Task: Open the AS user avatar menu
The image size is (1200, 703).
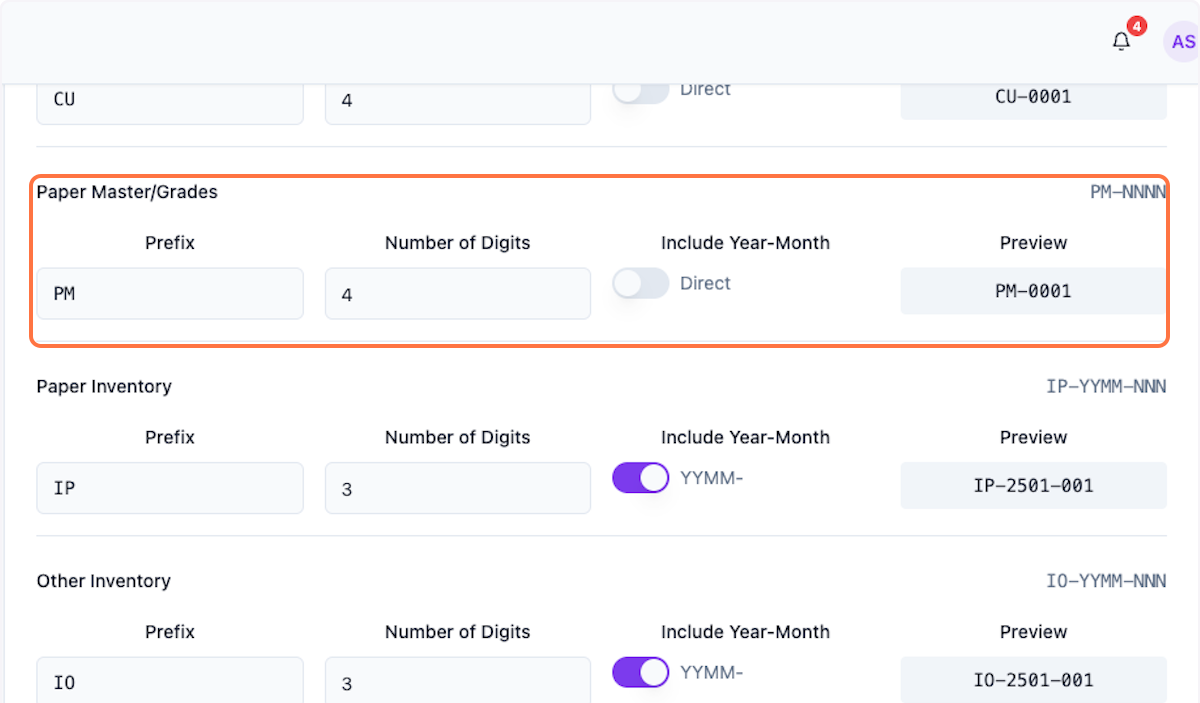Action: (x=1182, y=42)
